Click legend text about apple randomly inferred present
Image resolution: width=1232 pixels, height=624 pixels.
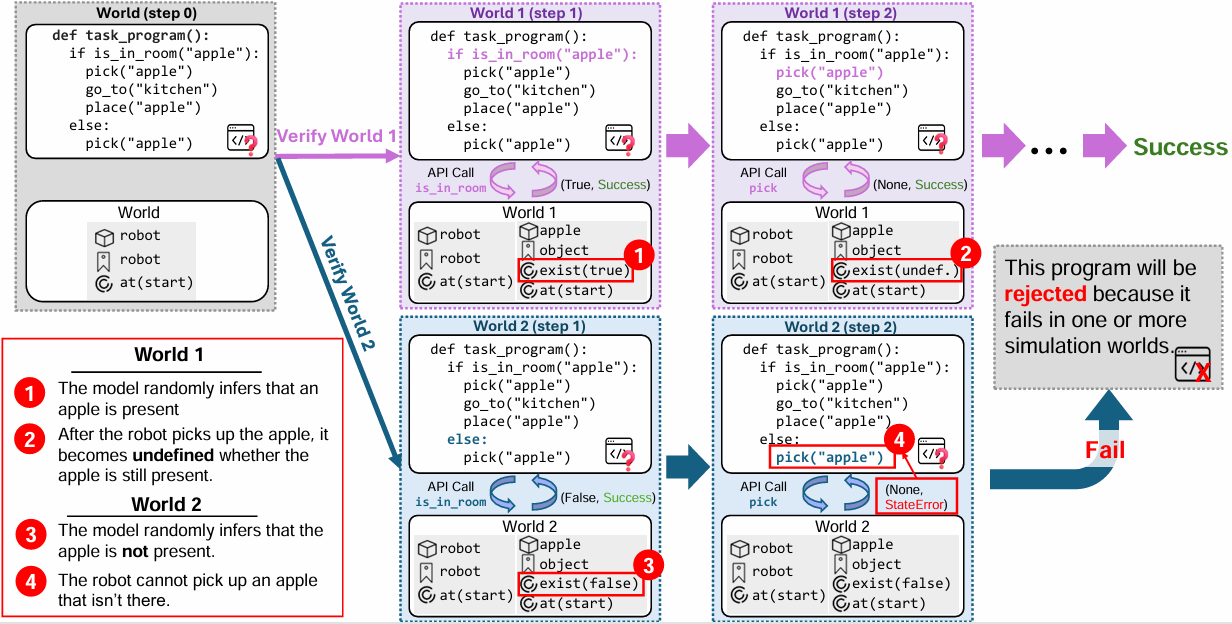(187, 398)
